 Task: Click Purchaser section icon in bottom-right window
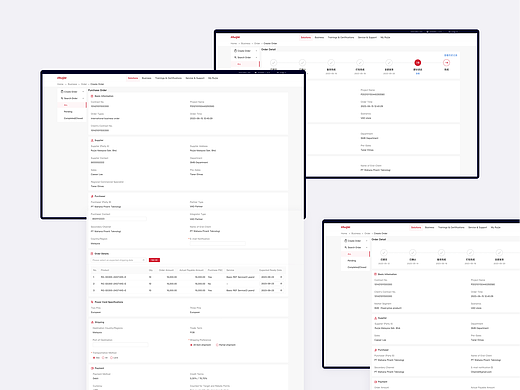pyautogui.click(x=375, y=350)
